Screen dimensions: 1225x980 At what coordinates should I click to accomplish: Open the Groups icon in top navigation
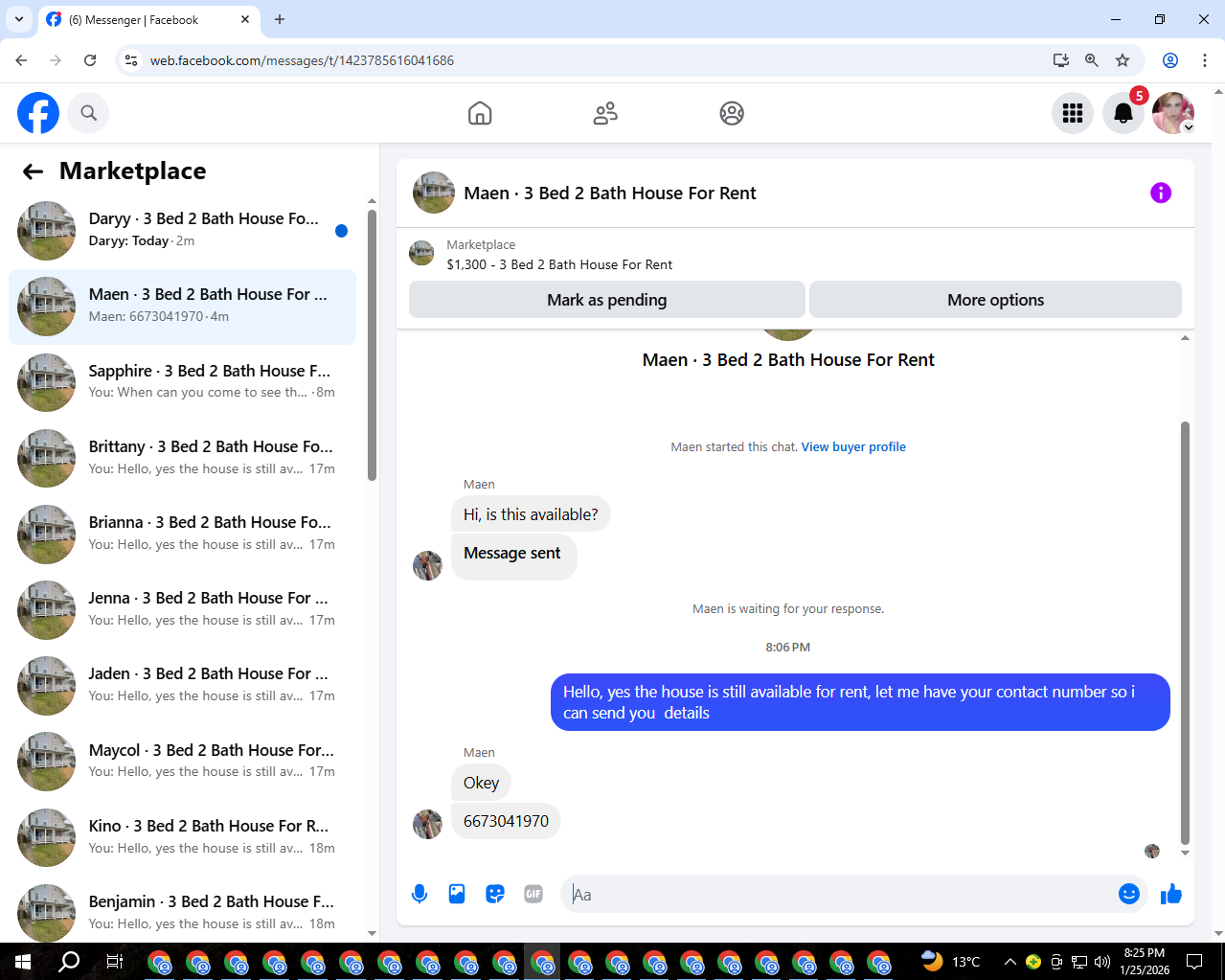point(732,113)
